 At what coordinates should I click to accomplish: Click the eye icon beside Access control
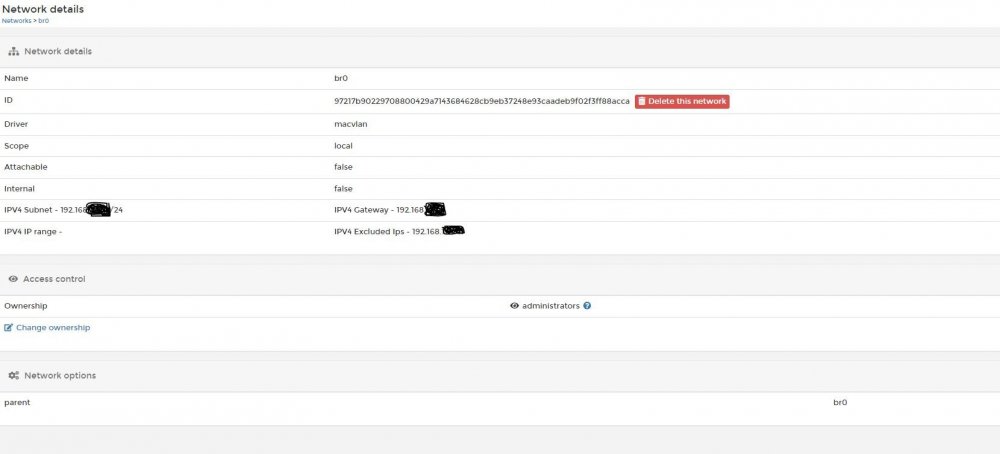click(x=13, y=279)
